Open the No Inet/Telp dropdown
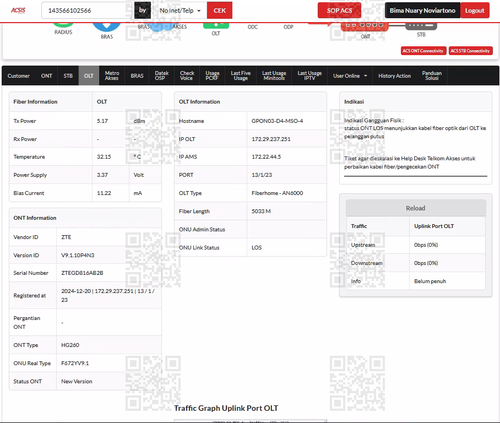500x423 pixels. pos(180,11)
